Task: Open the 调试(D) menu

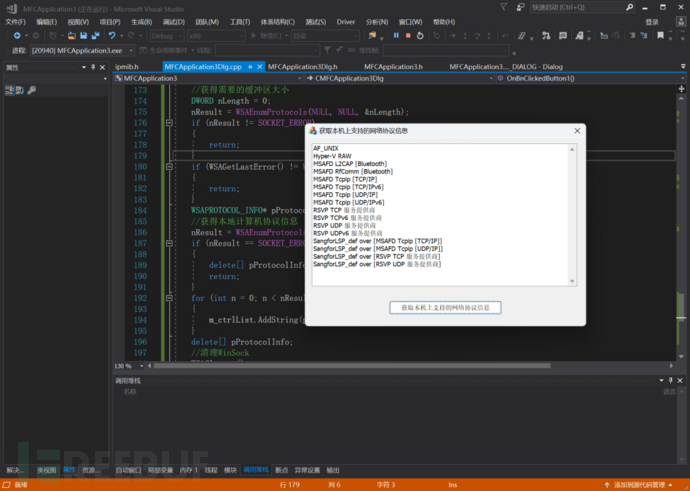Action: pos(173,21)
